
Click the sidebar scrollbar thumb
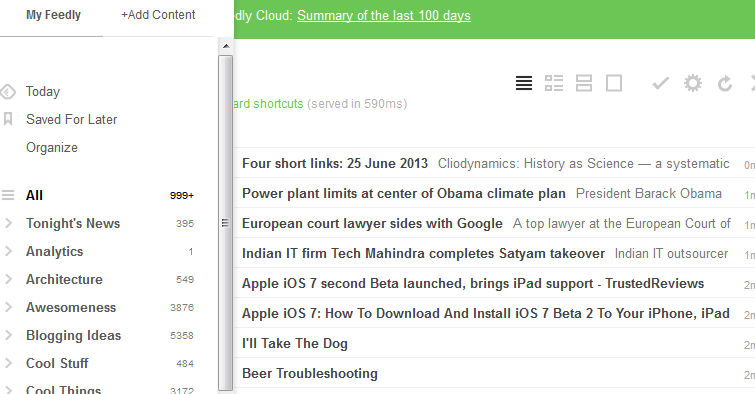tap(225, 223)
